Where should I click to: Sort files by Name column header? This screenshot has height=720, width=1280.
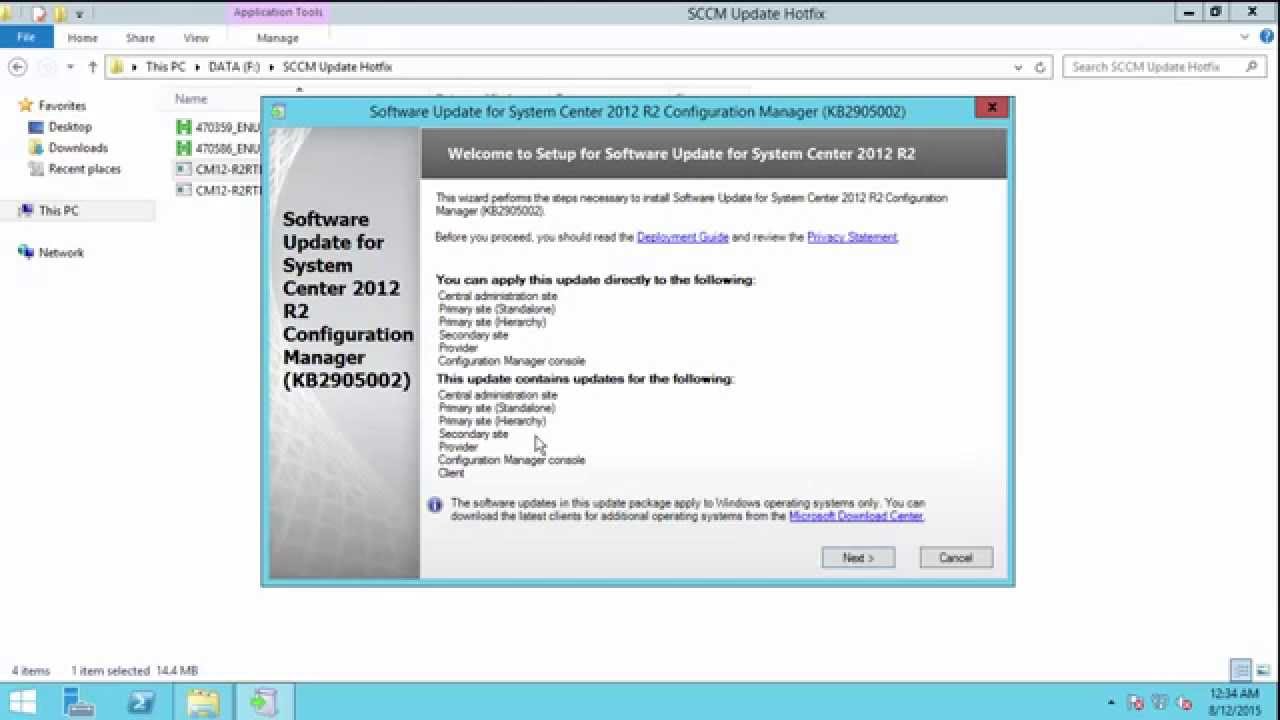pyautogui.click(x=191, y=99)
